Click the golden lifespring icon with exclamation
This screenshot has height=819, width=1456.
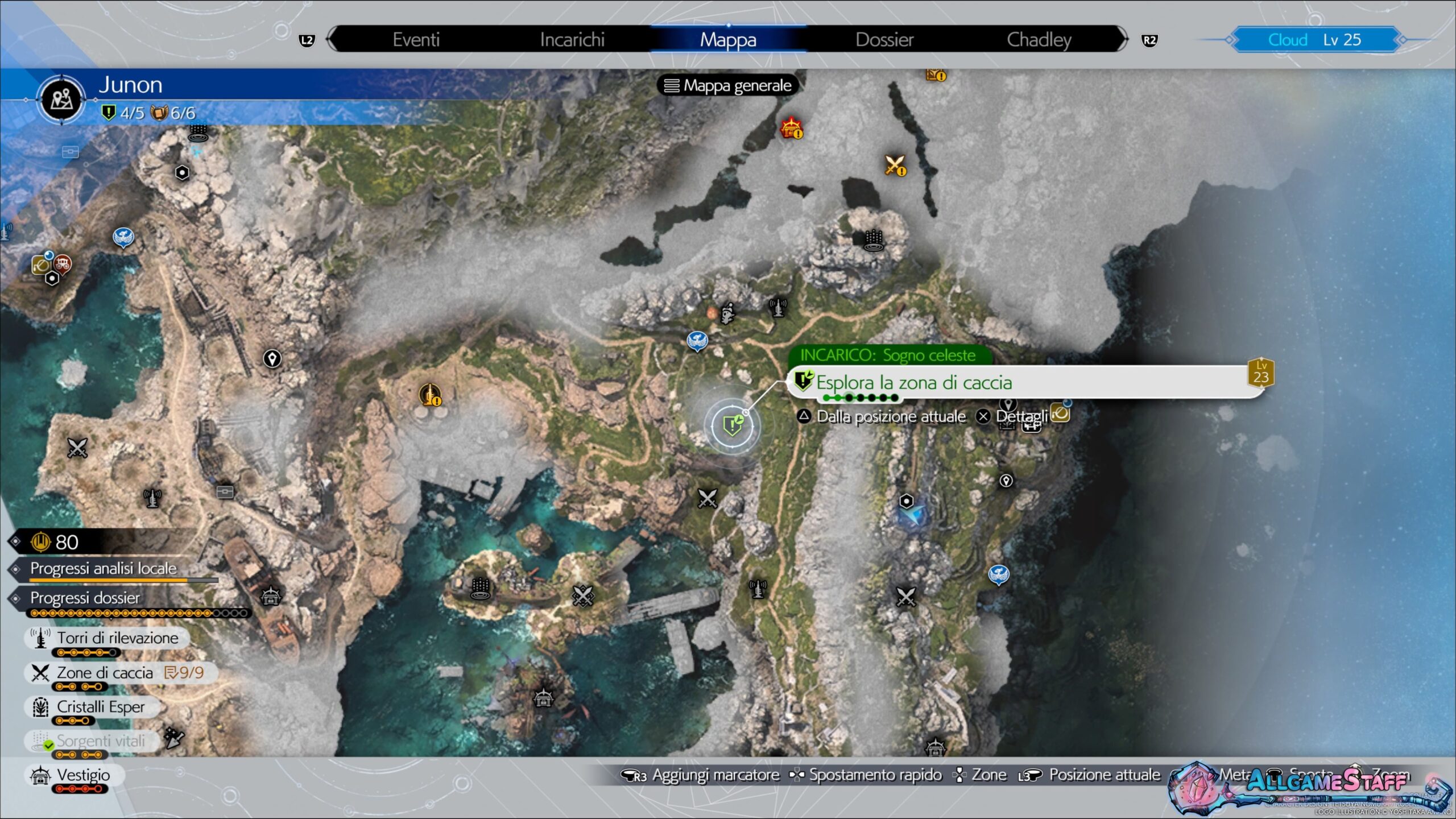[x=430, y=395]
